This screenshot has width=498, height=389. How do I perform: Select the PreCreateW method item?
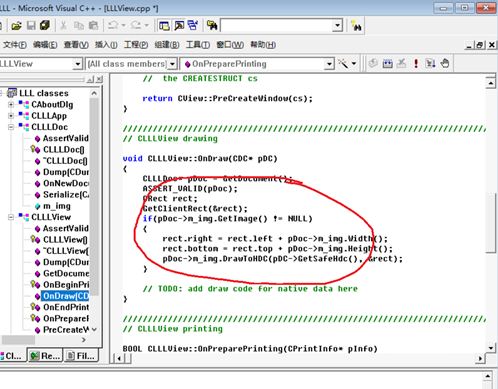(66, 330)
